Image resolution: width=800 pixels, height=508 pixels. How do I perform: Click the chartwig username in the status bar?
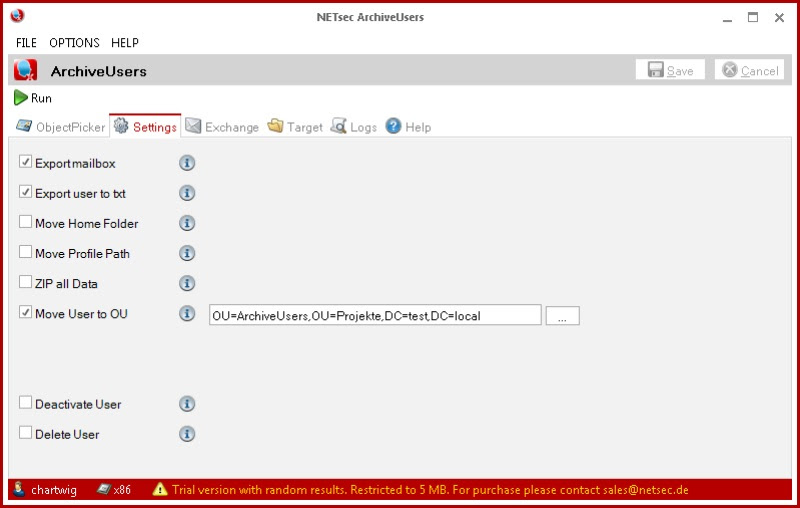click(54, 490)
